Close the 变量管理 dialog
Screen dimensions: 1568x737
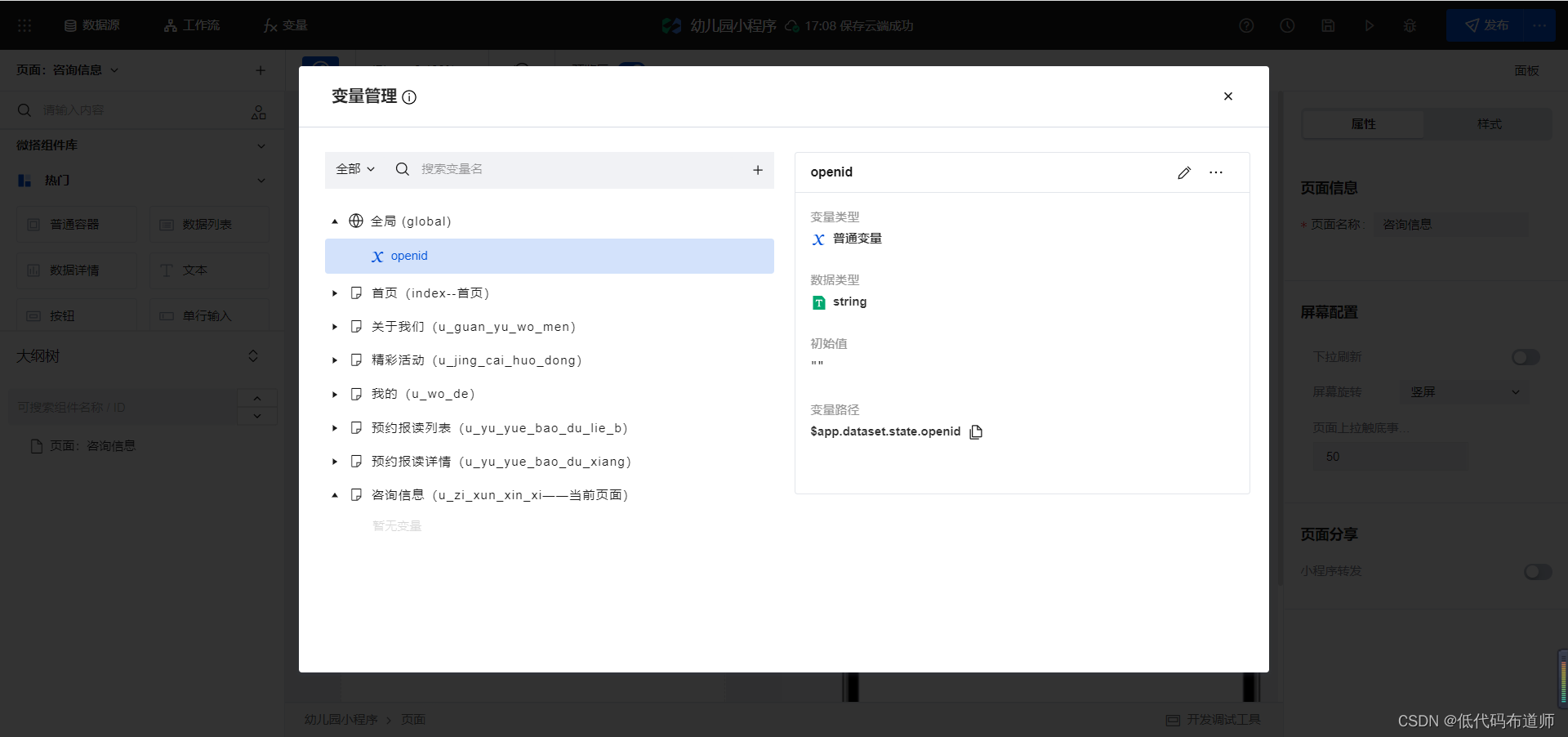1227,96
